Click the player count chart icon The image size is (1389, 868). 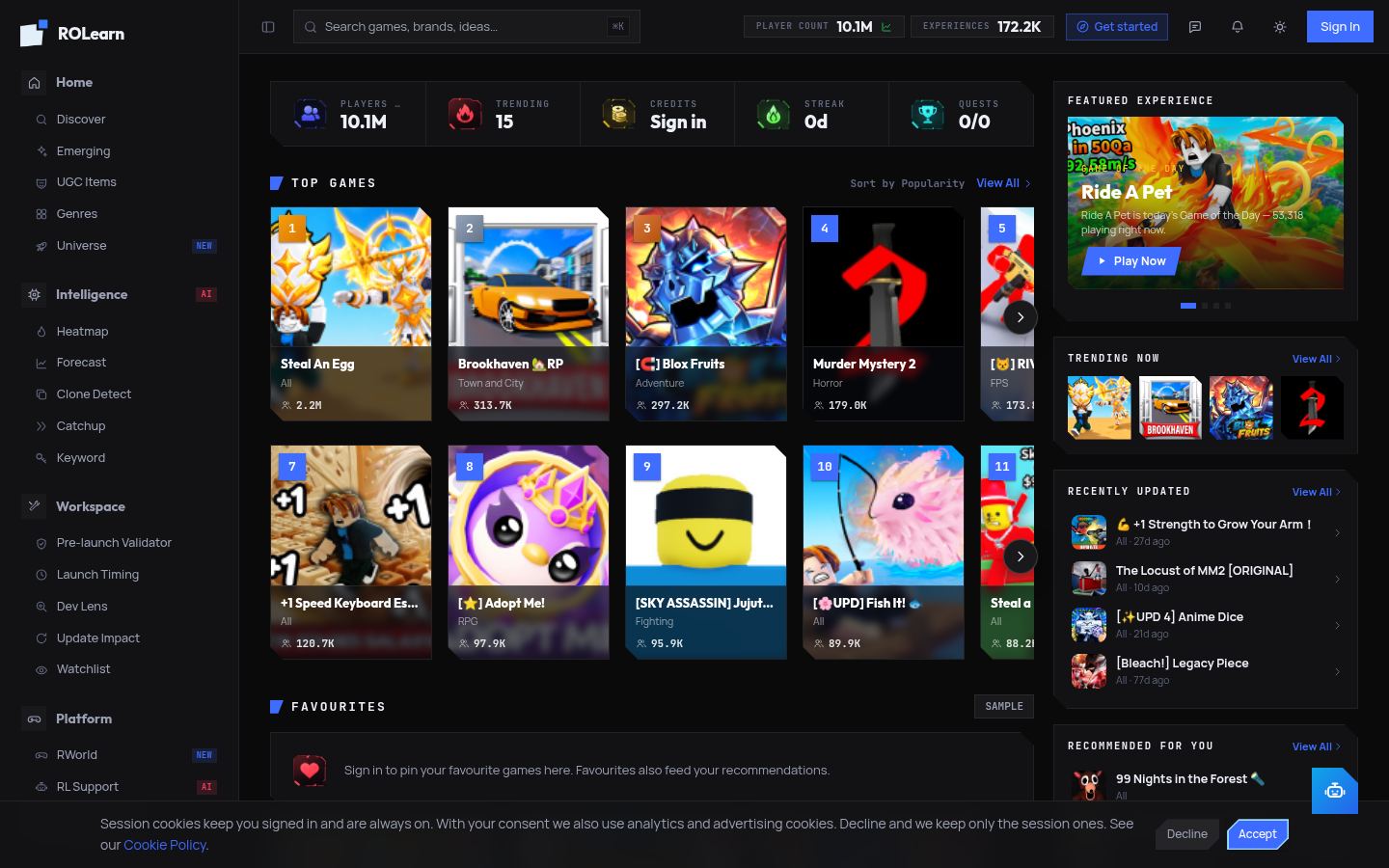click(x=886, y=27)
